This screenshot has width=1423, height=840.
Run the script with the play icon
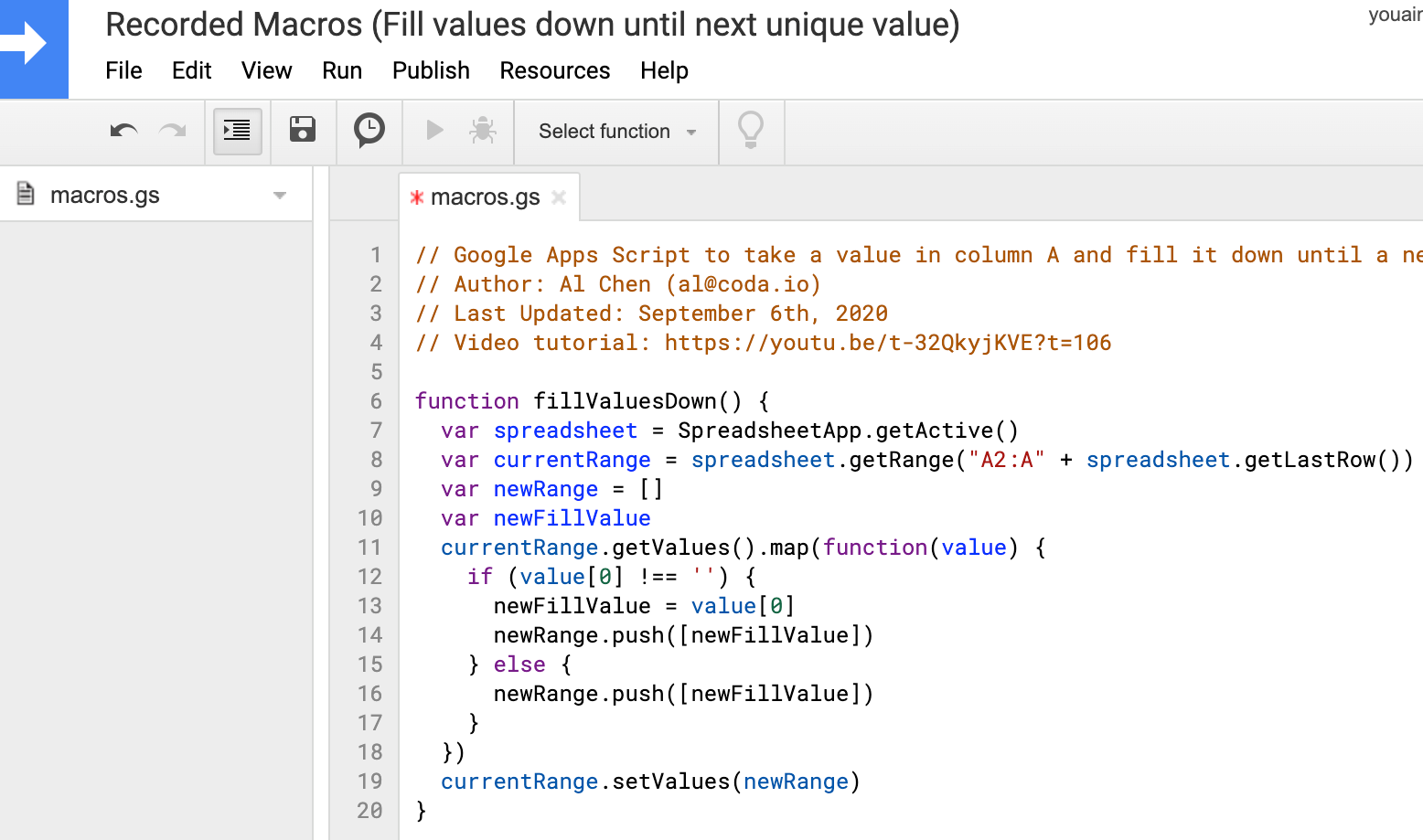(435, 131)
